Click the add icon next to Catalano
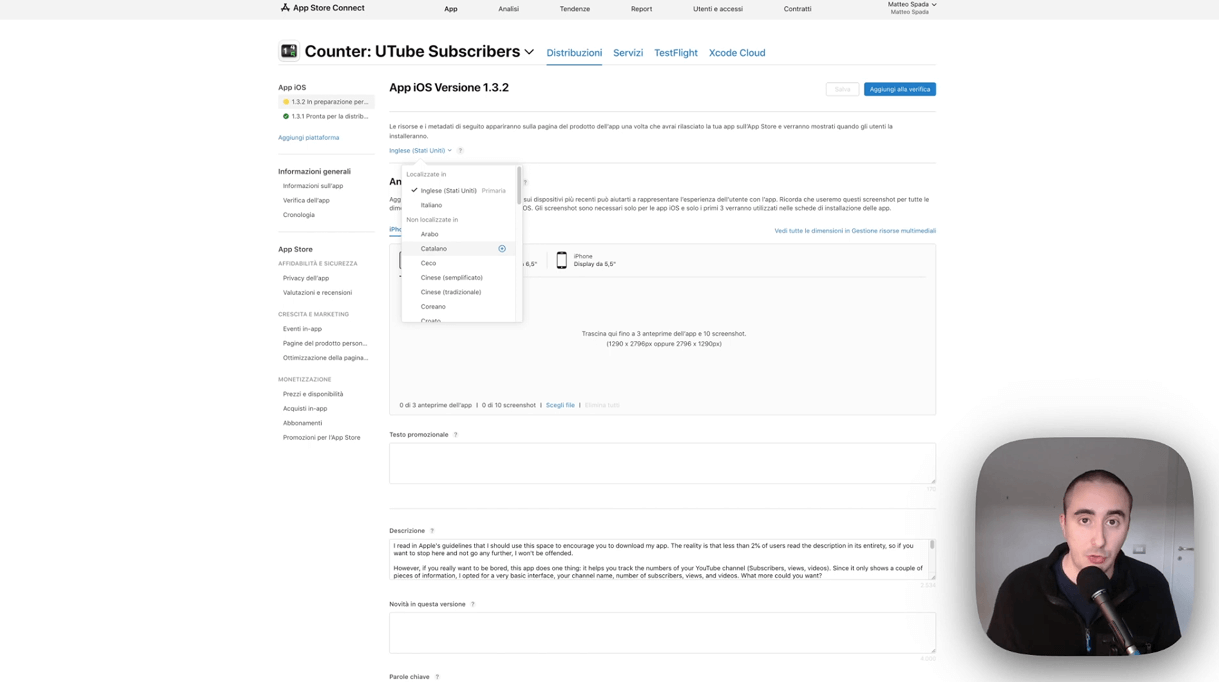 [x=502, y=249]
